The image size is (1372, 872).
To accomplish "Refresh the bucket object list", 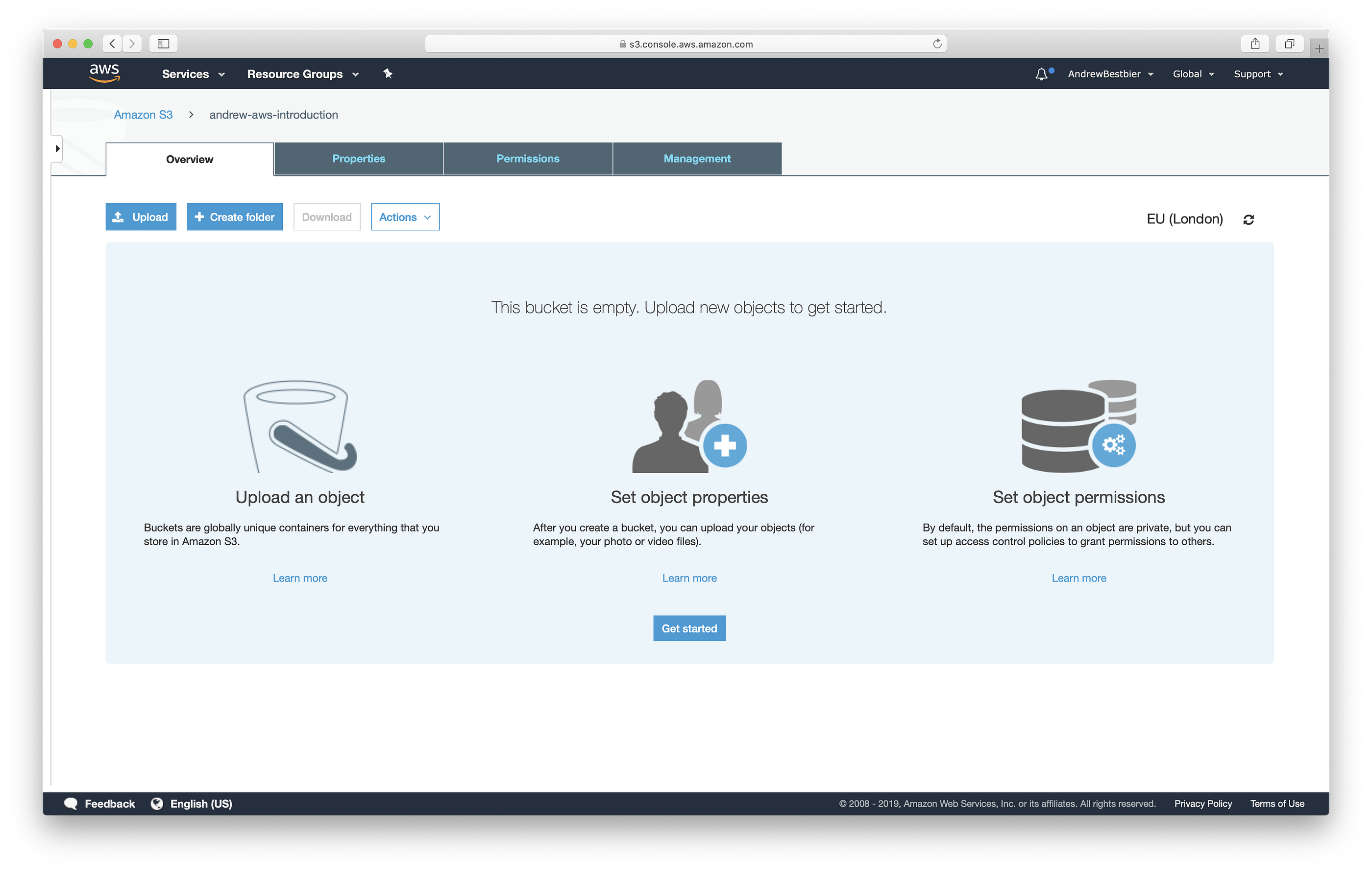I will coord(1249,219).
